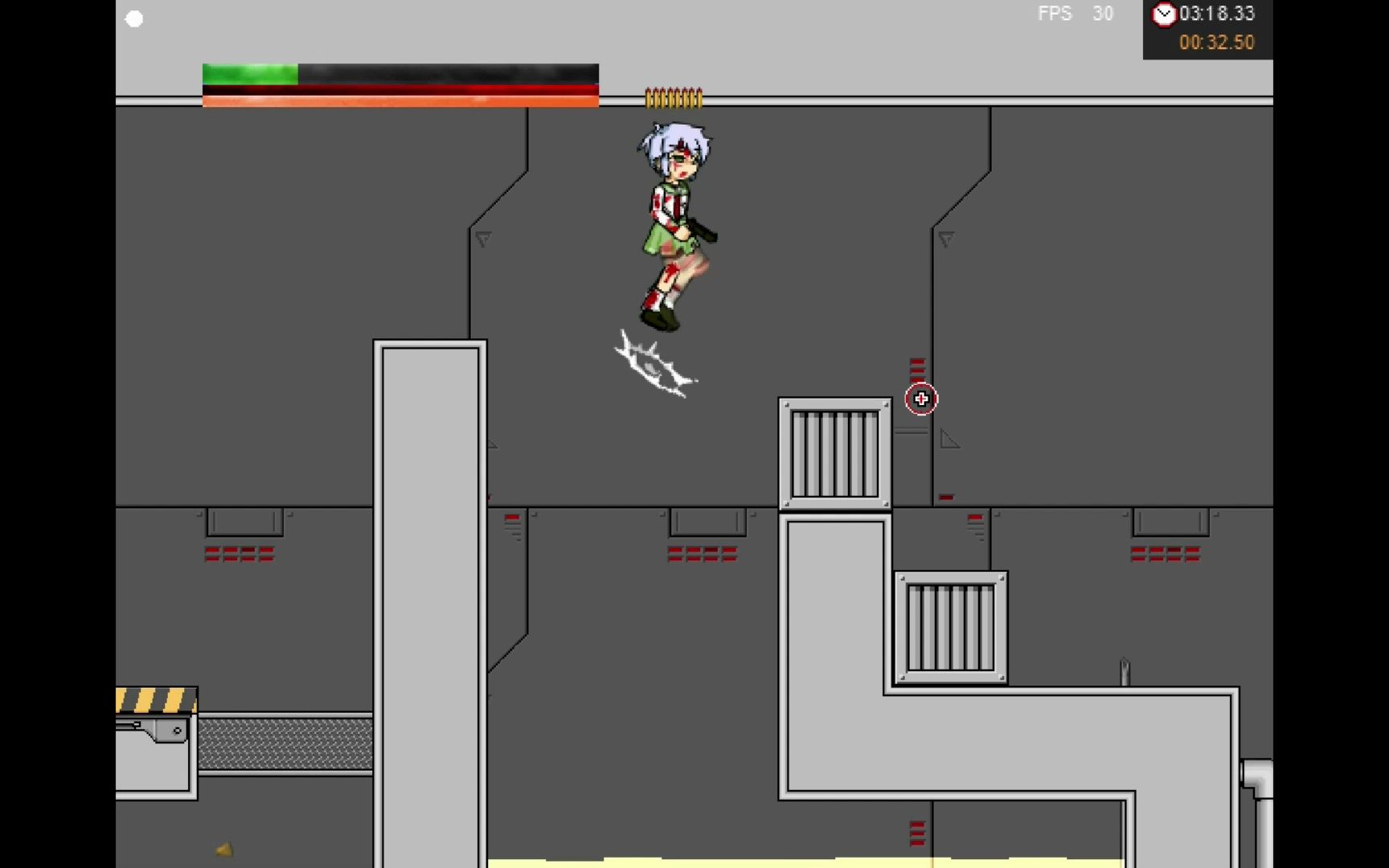Click the orange "00:32.50" timer readout

coord(1217,43)
